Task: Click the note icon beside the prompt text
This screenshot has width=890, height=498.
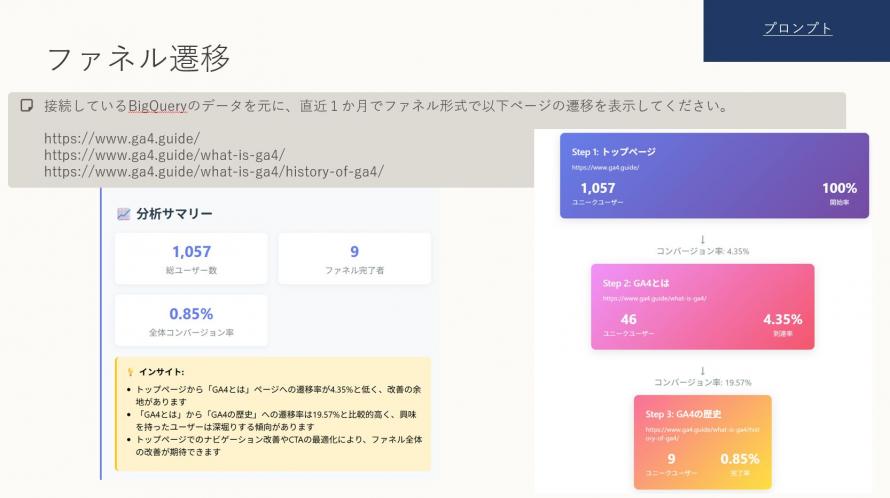Action: pyautogui.click(x=27, y=106)
